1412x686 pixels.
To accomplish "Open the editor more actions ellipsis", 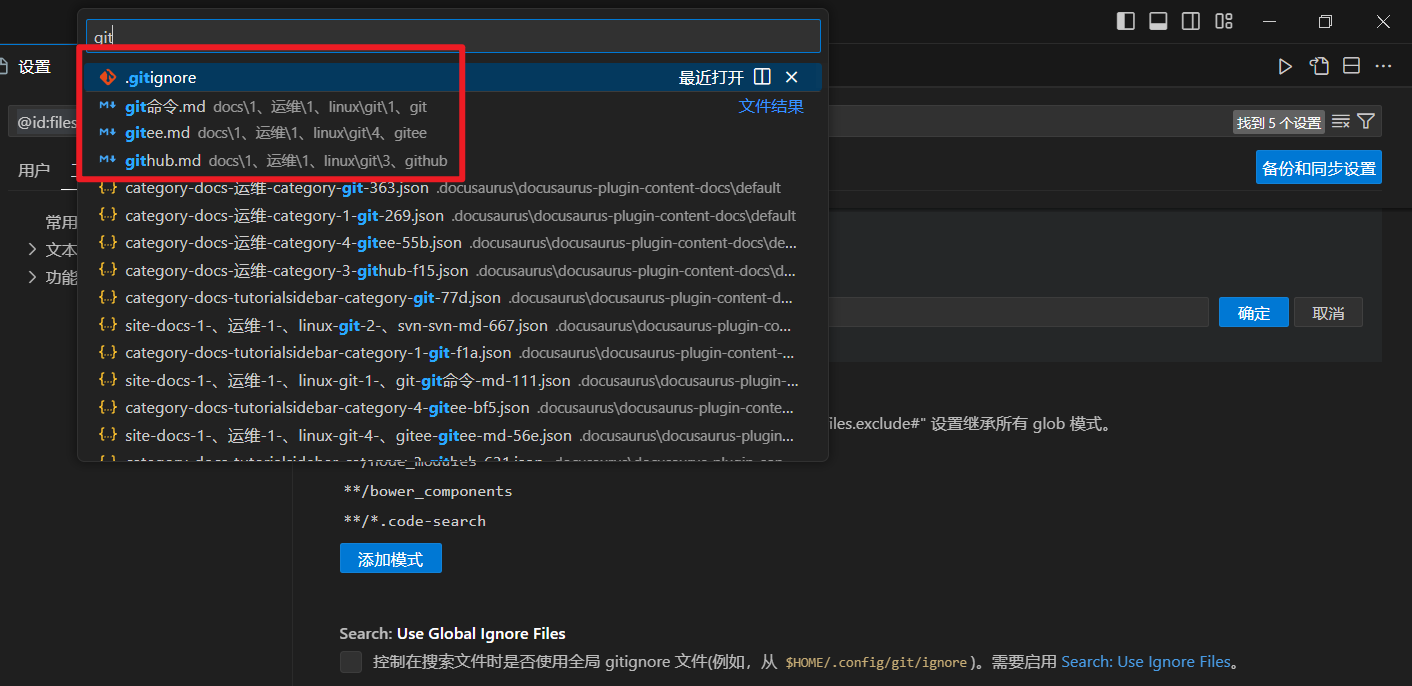I will pos(1383,66).
